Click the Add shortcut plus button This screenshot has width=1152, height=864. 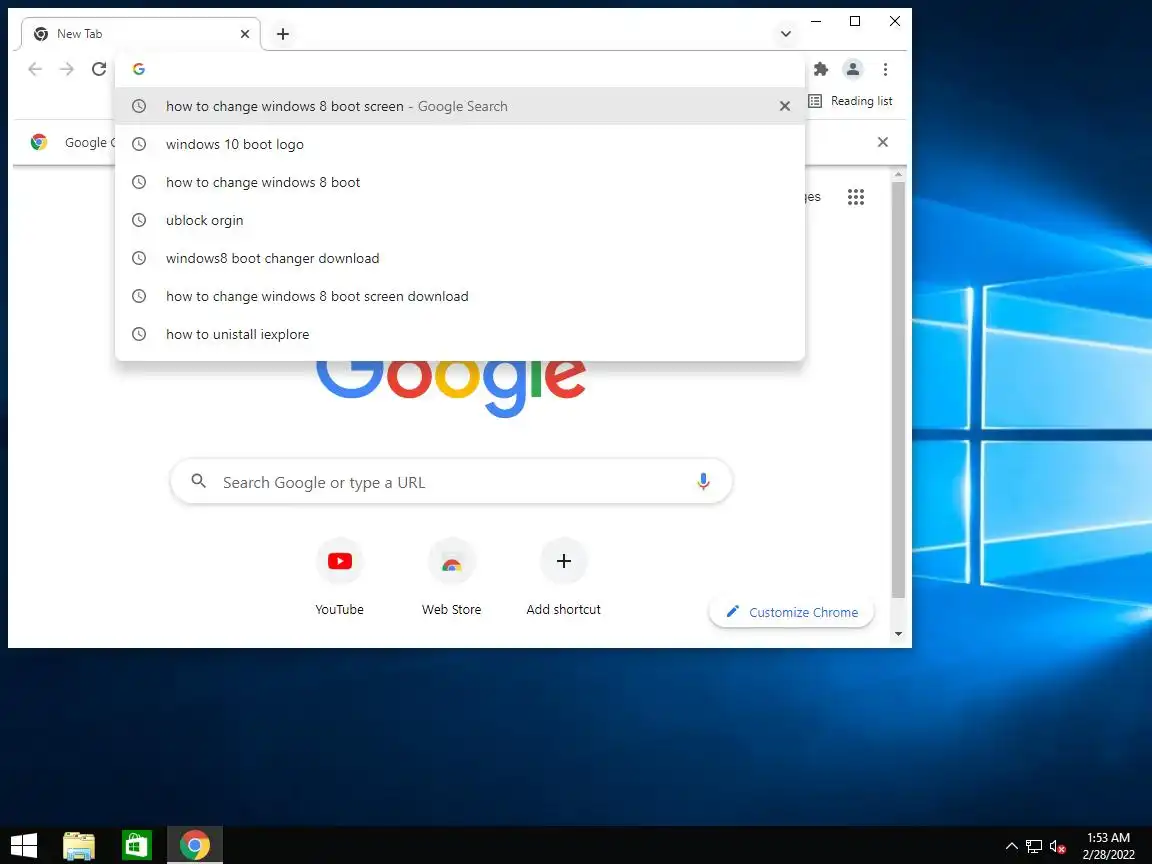click(564, 561)
